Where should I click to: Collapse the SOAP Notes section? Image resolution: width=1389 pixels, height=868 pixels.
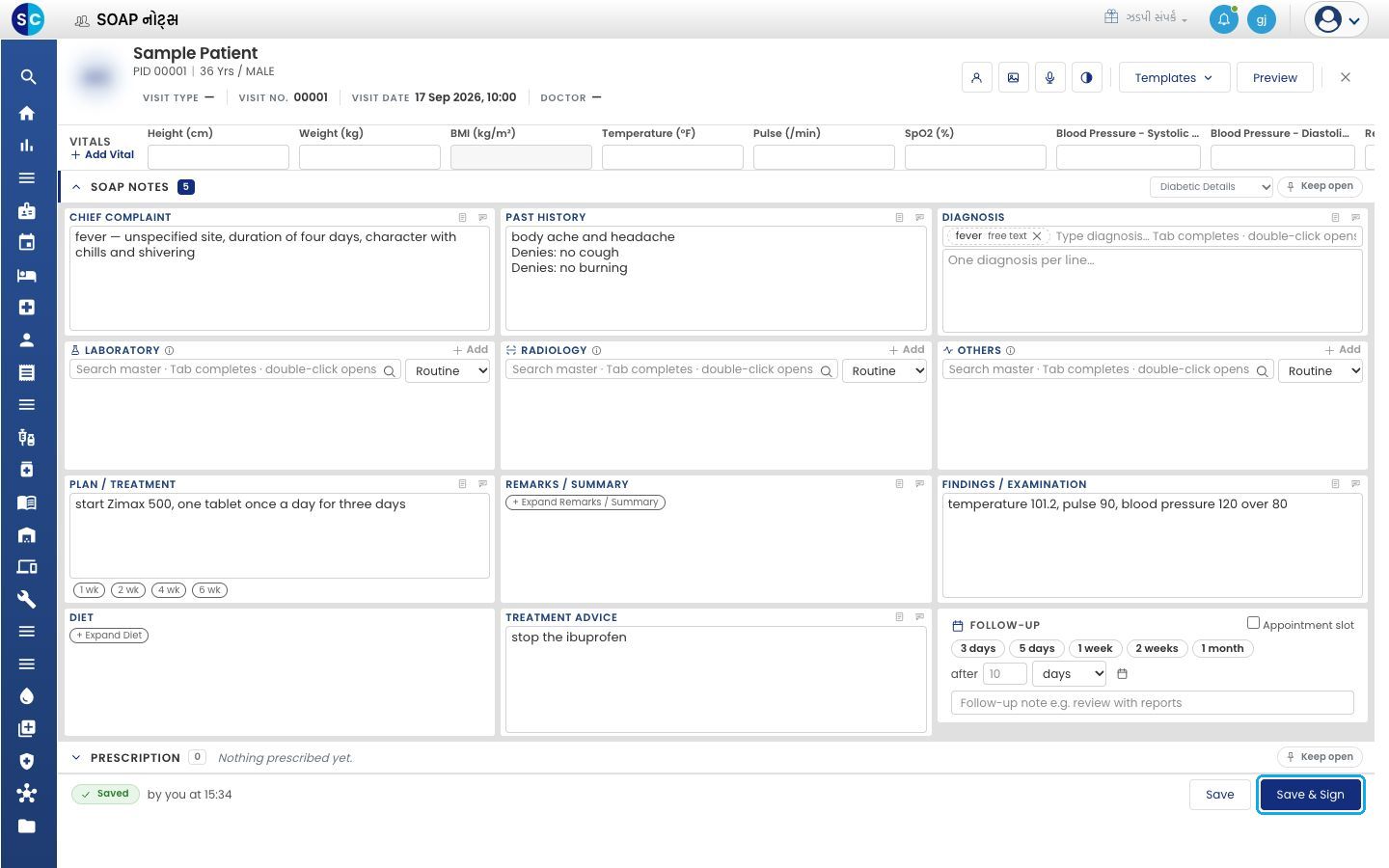pyautogui.click(x=76, y=187)
